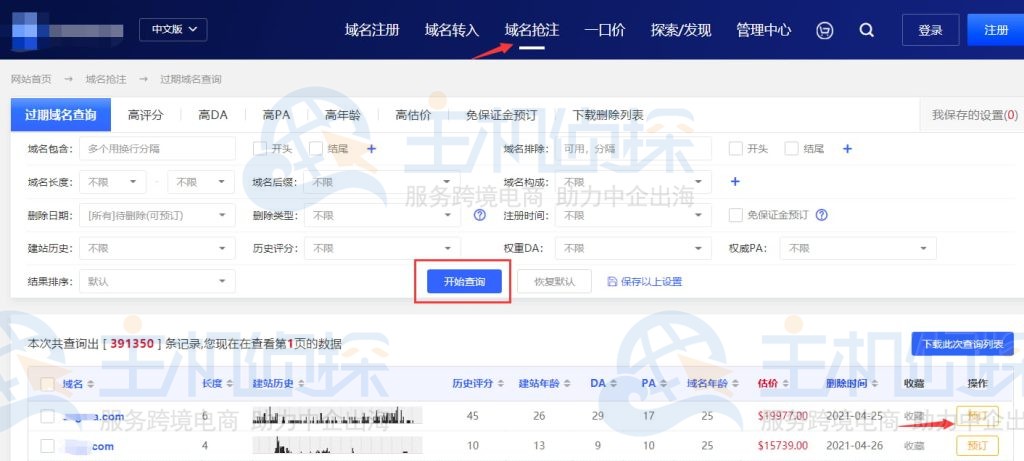Open 一口价 menu item
Image resolution: width=1024 pixels, height=461 pixels.
(x=605, y=30)
